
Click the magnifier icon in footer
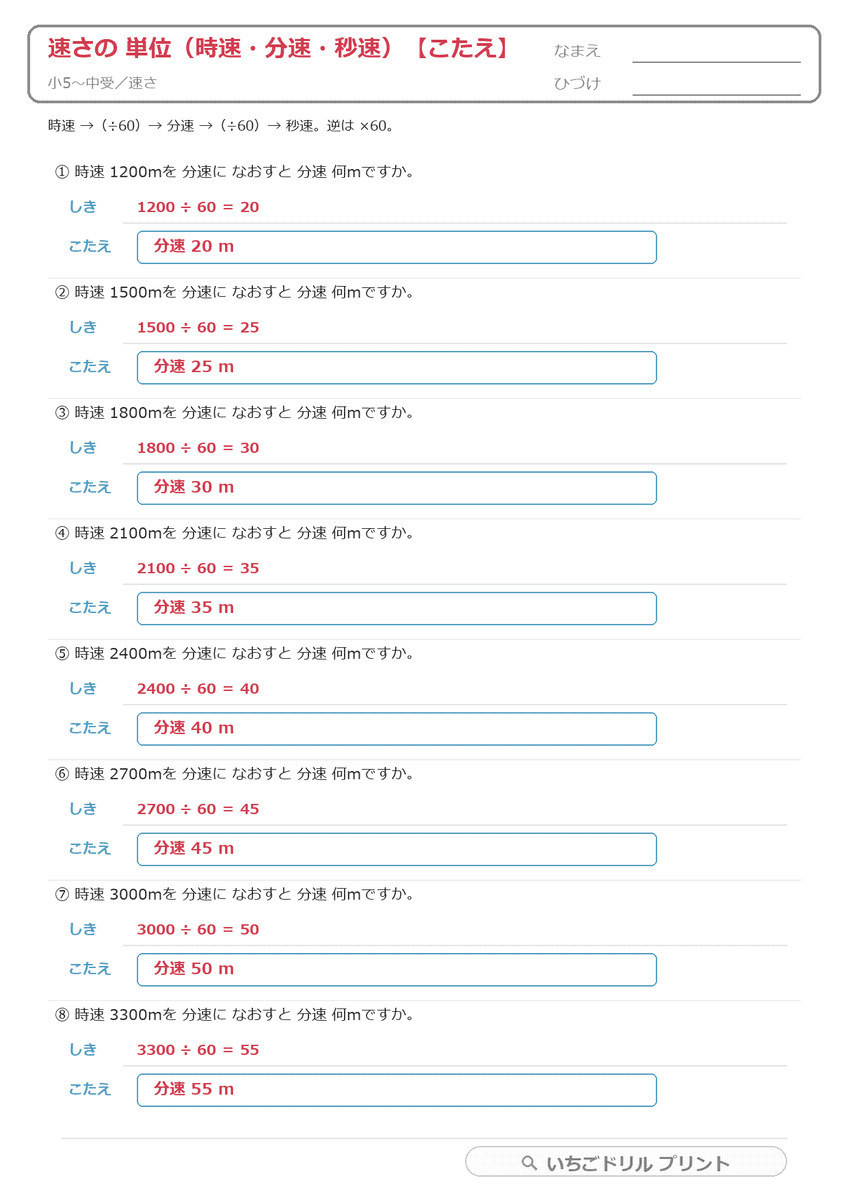[530, 1163]
